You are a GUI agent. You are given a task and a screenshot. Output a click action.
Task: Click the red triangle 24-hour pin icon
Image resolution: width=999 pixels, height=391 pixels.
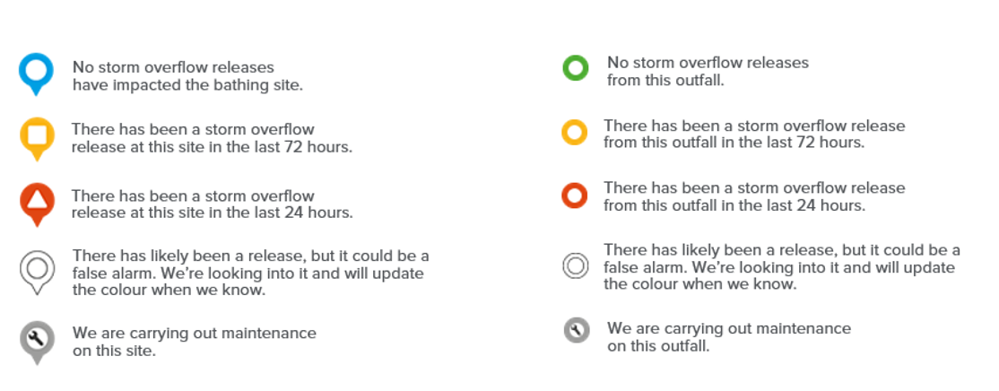click(37, 204)
